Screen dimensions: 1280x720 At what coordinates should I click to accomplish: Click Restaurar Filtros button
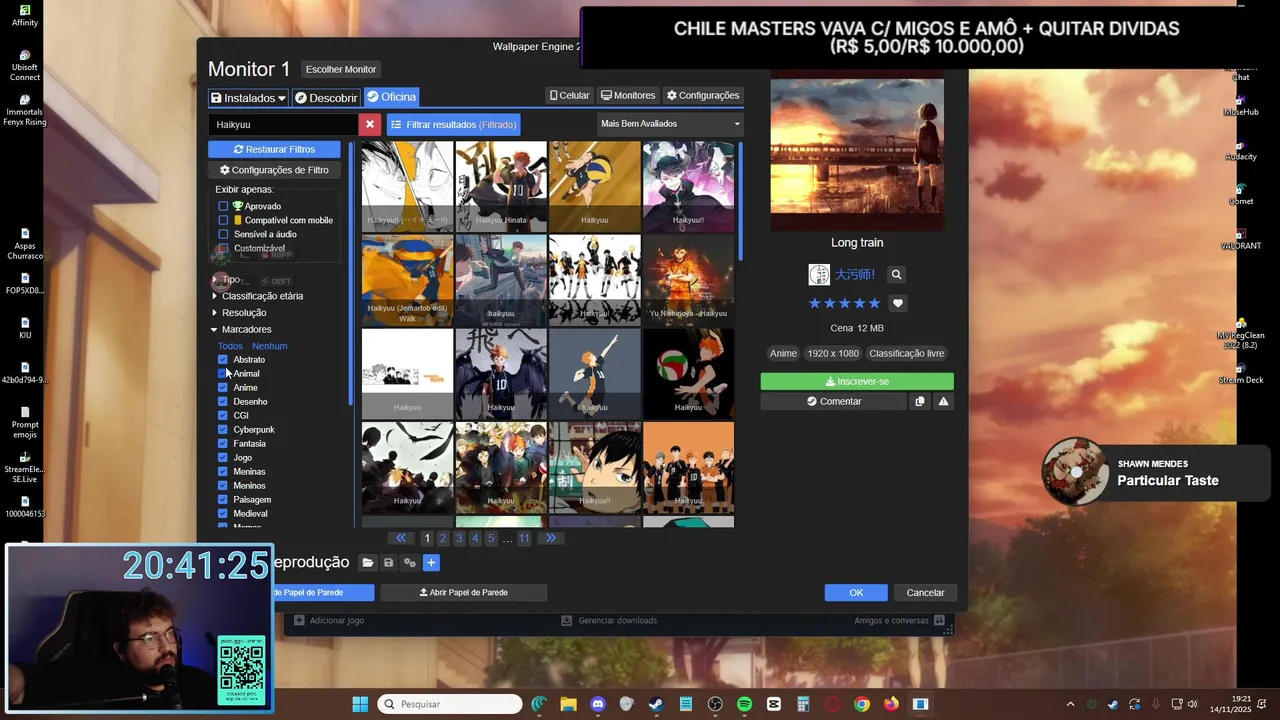274,149
